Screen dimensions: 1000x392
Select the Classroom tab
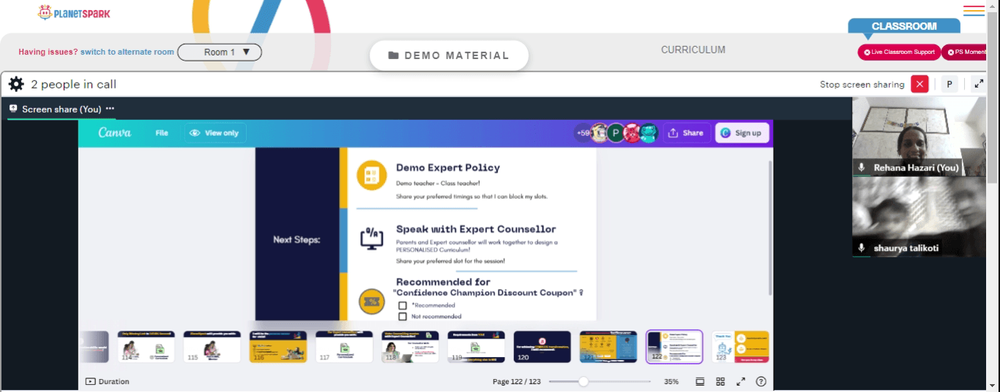click(x=904, y=26)
